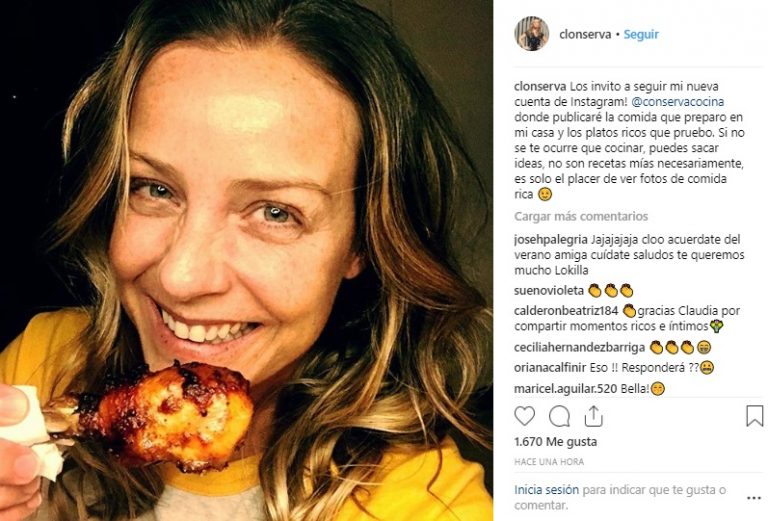The image size is (768, 521).
Task: Open josephalegria's profile from the comments
Action: pos(559,240)
